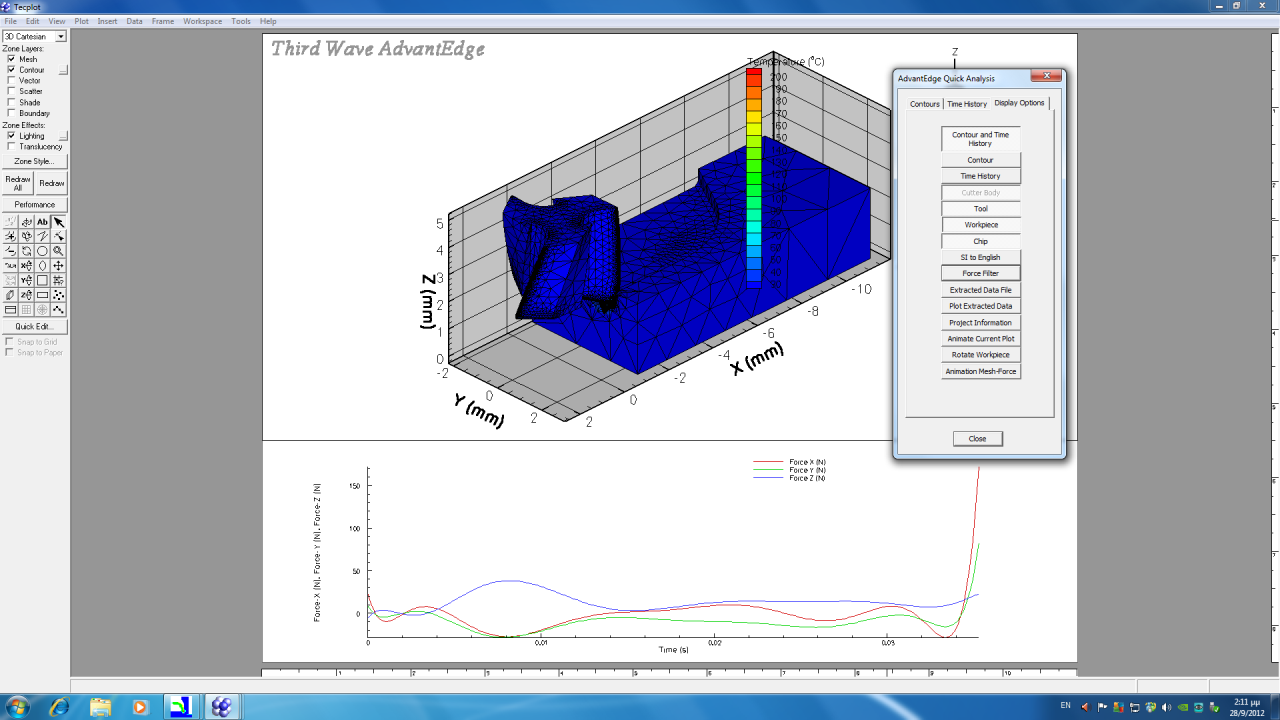Select the create frame tool

click(x=10, y=309)
